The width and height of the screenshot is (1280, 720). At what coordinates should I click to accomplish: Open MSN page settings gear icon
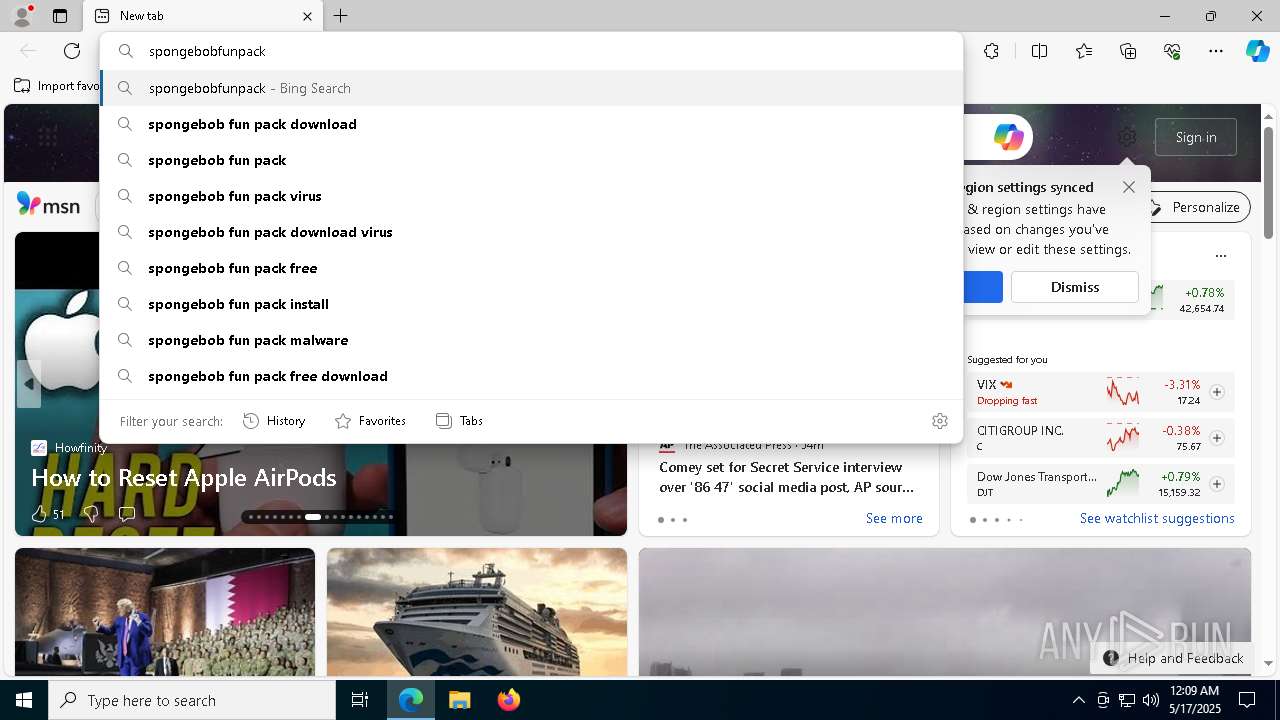click(x=1127, y=137)
